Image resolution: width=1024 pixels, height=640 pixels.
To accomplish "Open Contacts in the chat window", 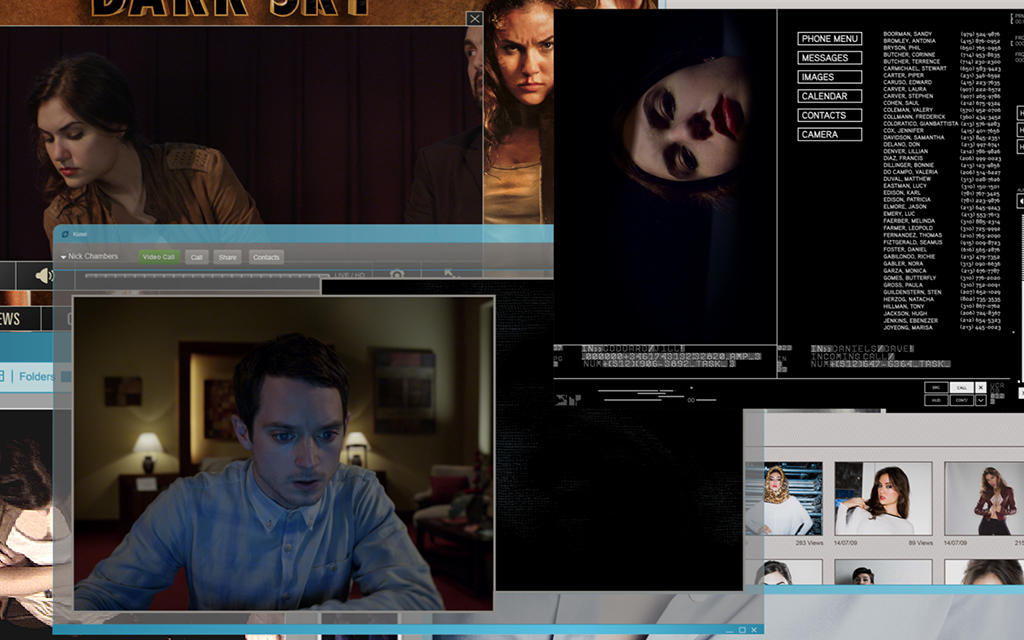I will 266,257.
